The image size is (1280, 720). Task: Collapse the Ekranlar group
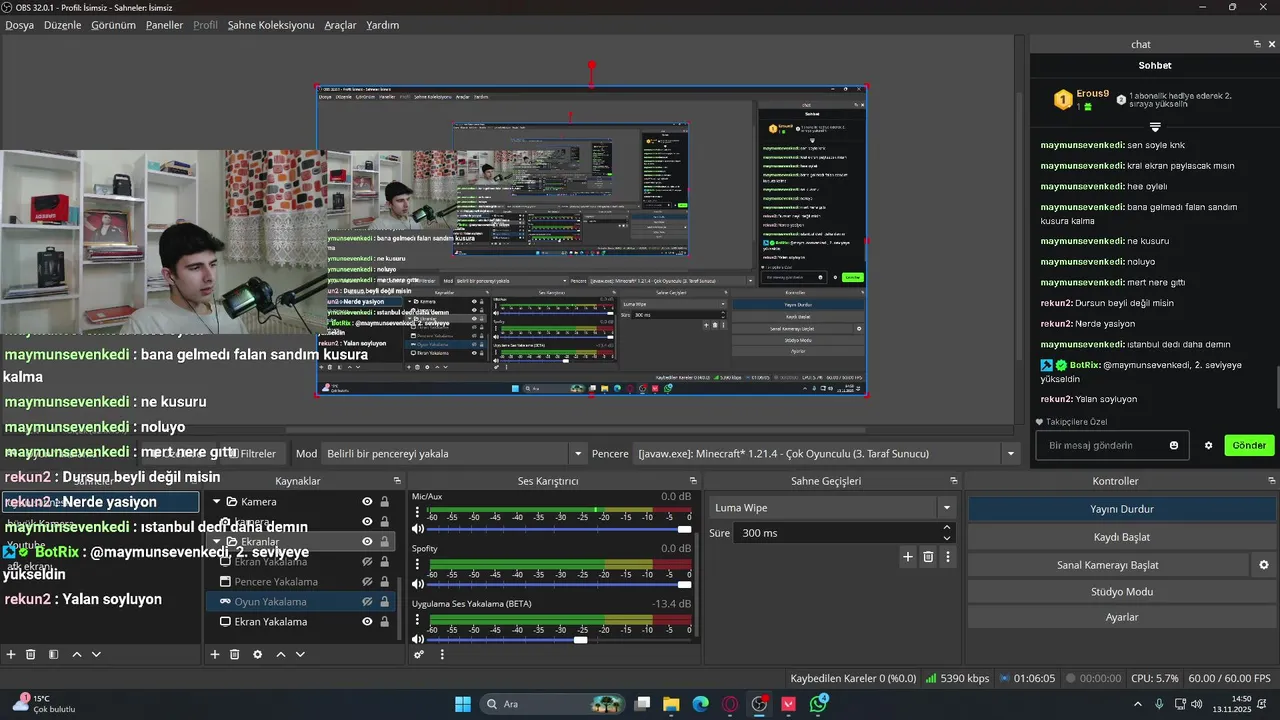[216, 541]
